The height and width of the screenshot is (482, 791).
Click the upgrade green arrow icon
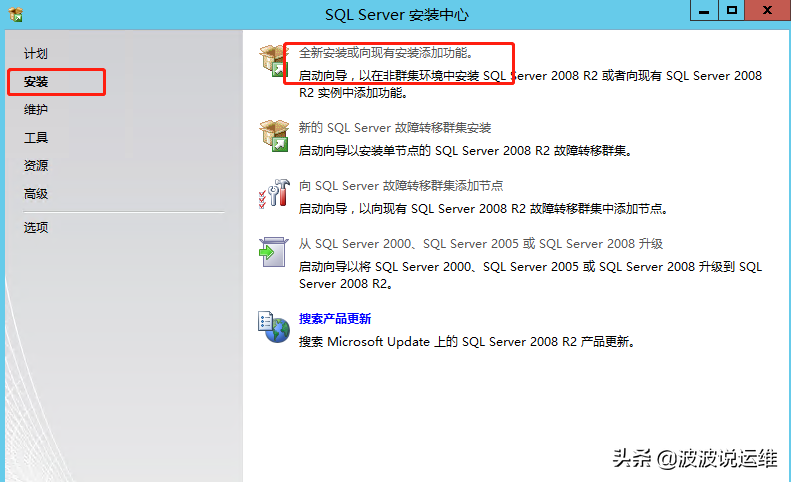tap(273, 252)
